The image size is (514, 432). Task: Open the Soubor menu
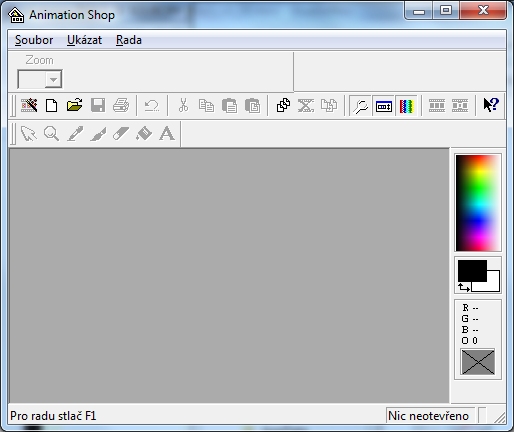[34, 40]
